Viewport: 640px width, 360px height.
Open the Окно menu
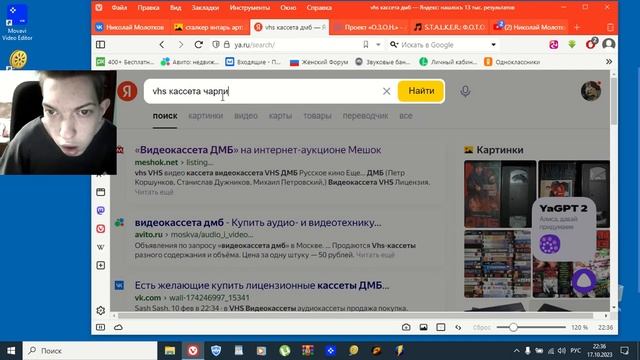(x=288, y=7)
